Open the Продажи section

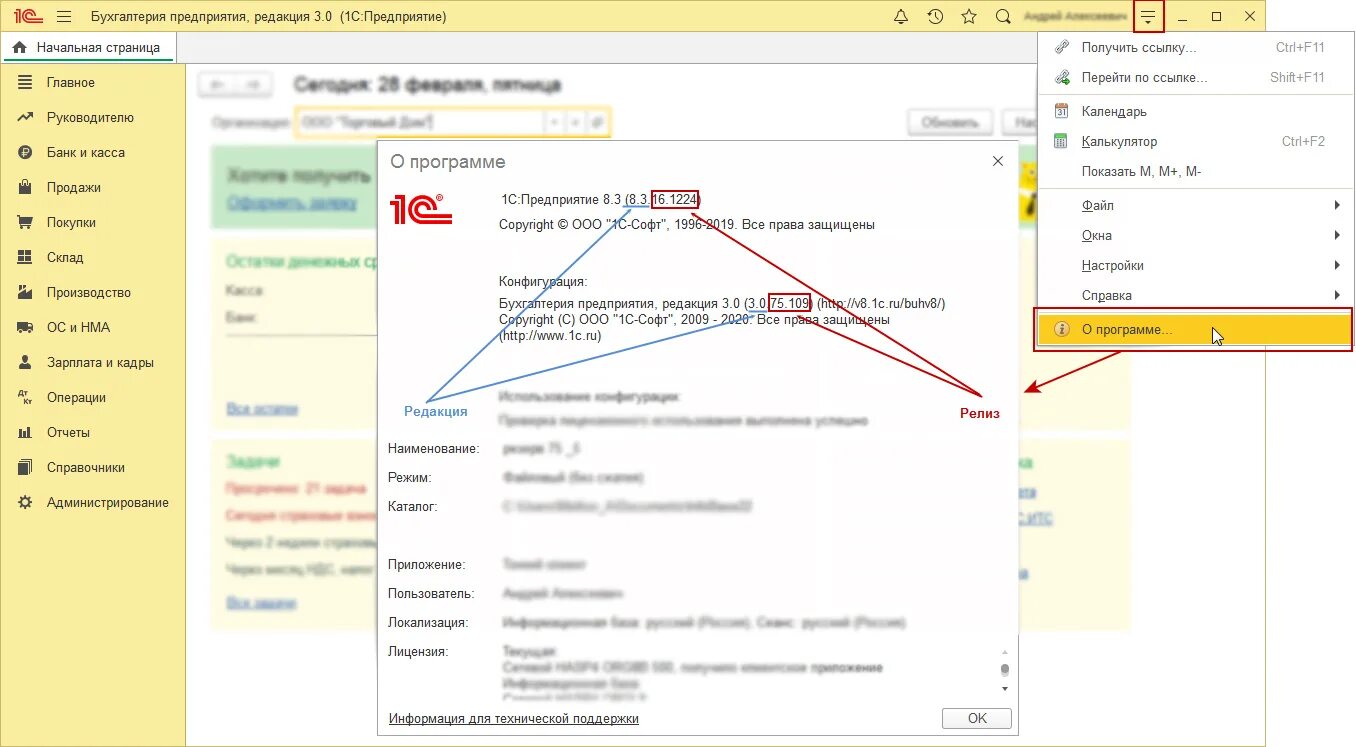[74, 188]
